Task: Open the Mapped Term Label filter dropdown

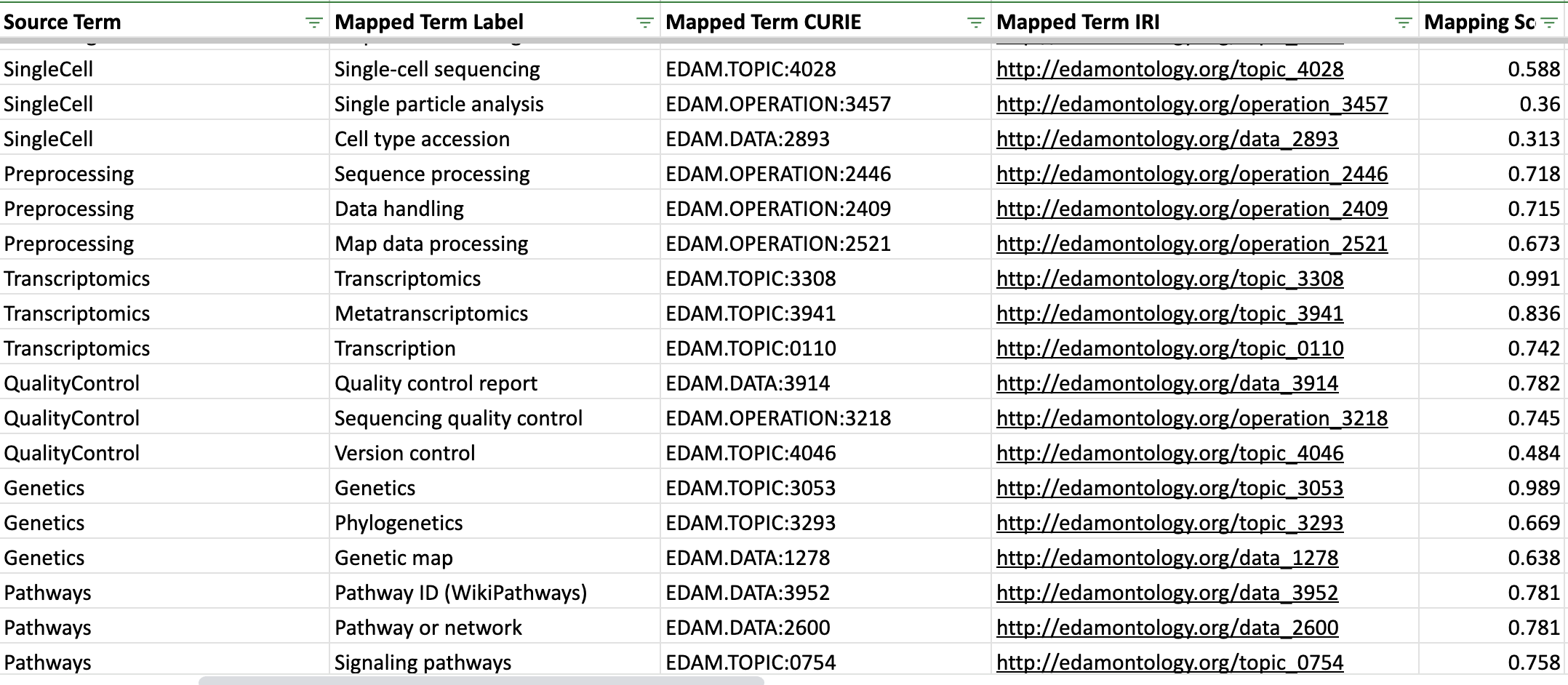Action: pos(644,23)
